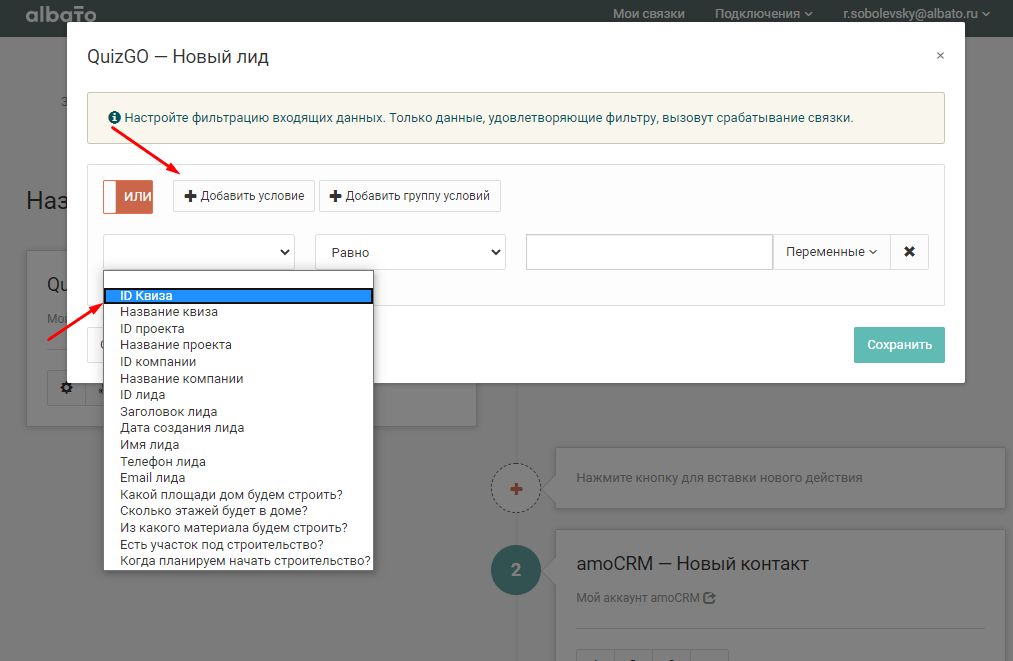Click the info icon in the filter notice
Screen dimensions: 1013x661
coord(115,117)
